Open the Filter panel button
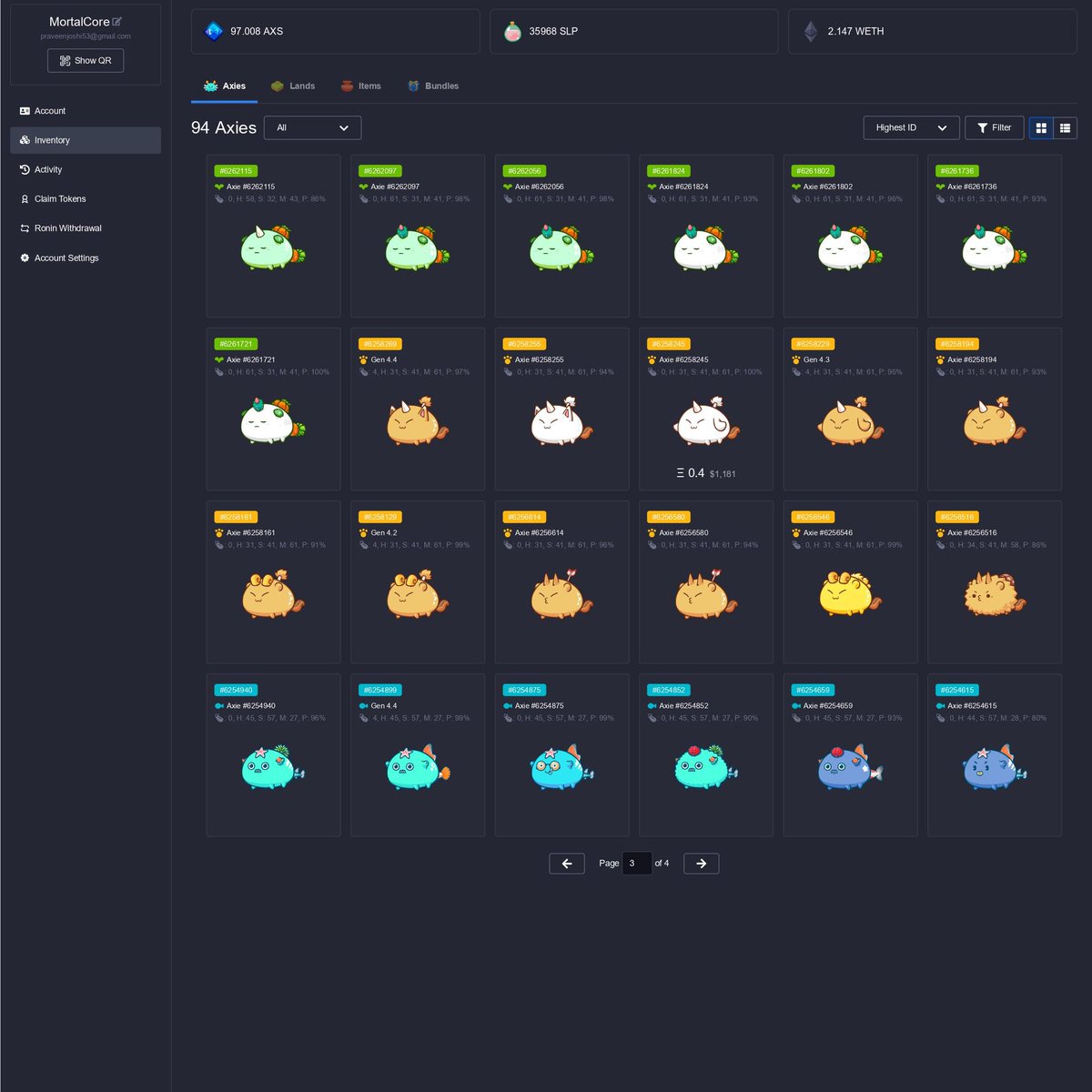The image size is (1092, 1092). (x=994, y=128)
